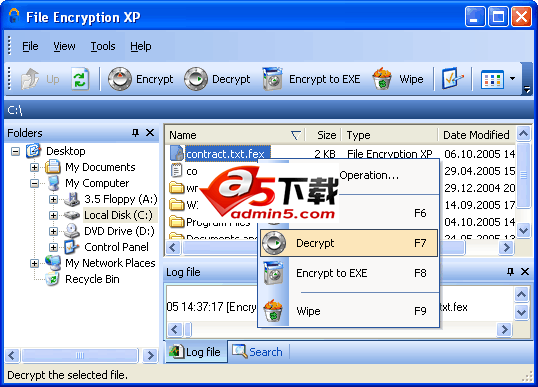Click file list scroll down arrow

524,230
